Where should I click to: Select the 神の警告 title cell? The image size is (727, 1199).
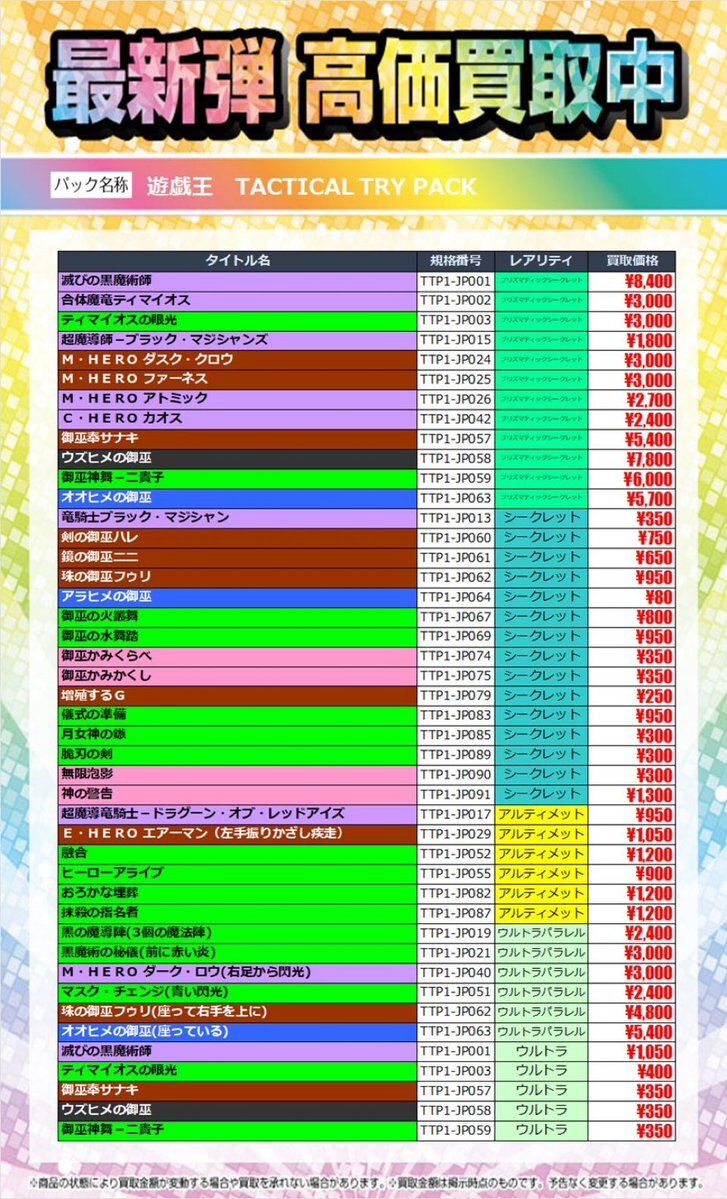pos(237,794)
